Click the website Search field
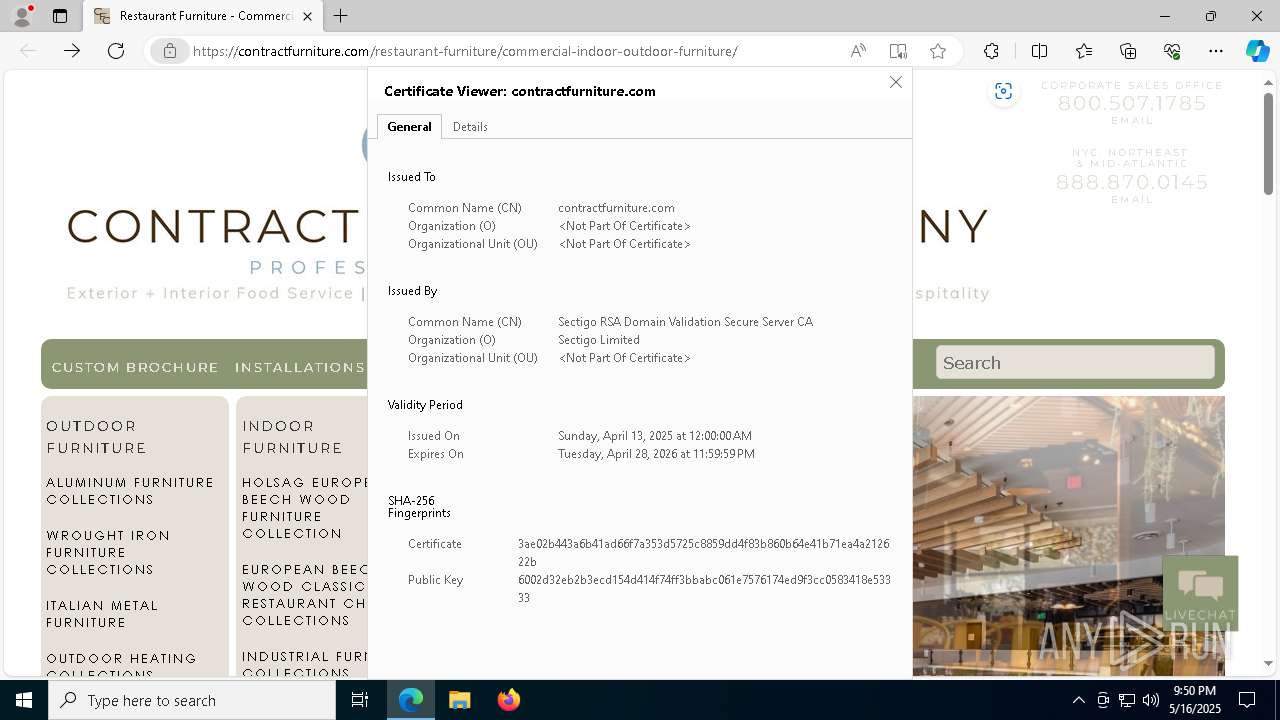The height and width of the screenshot is (720, 1280). pyautogui.click(x=1075, y=363)
